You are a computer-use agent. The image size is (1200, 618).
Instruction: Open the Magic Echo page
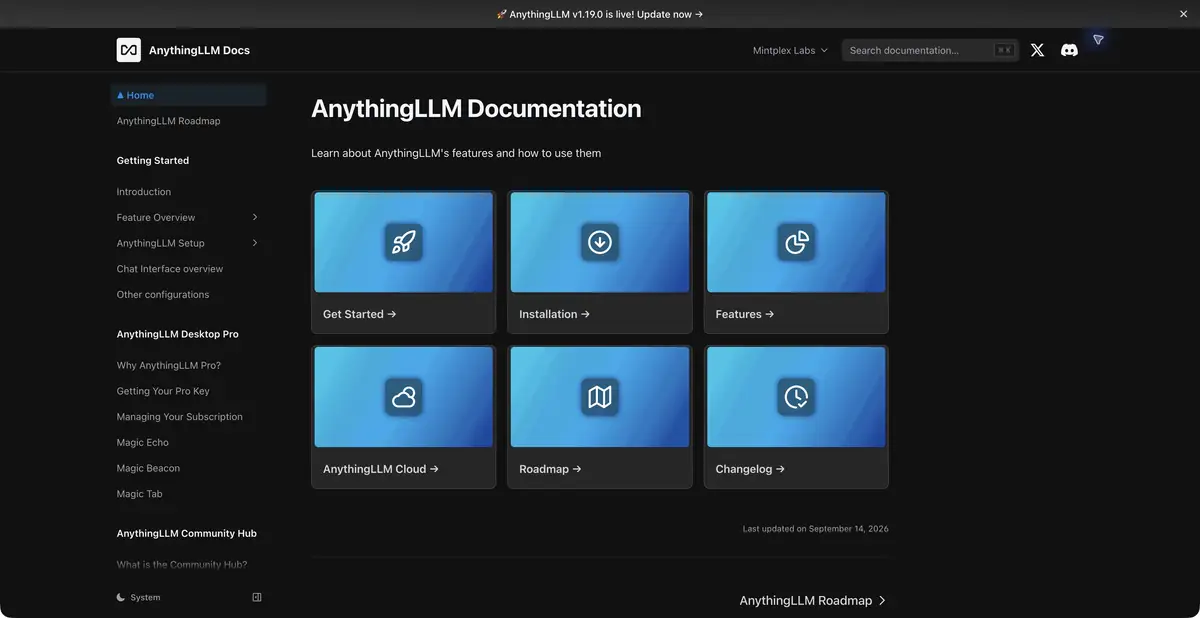click(188, 443)
